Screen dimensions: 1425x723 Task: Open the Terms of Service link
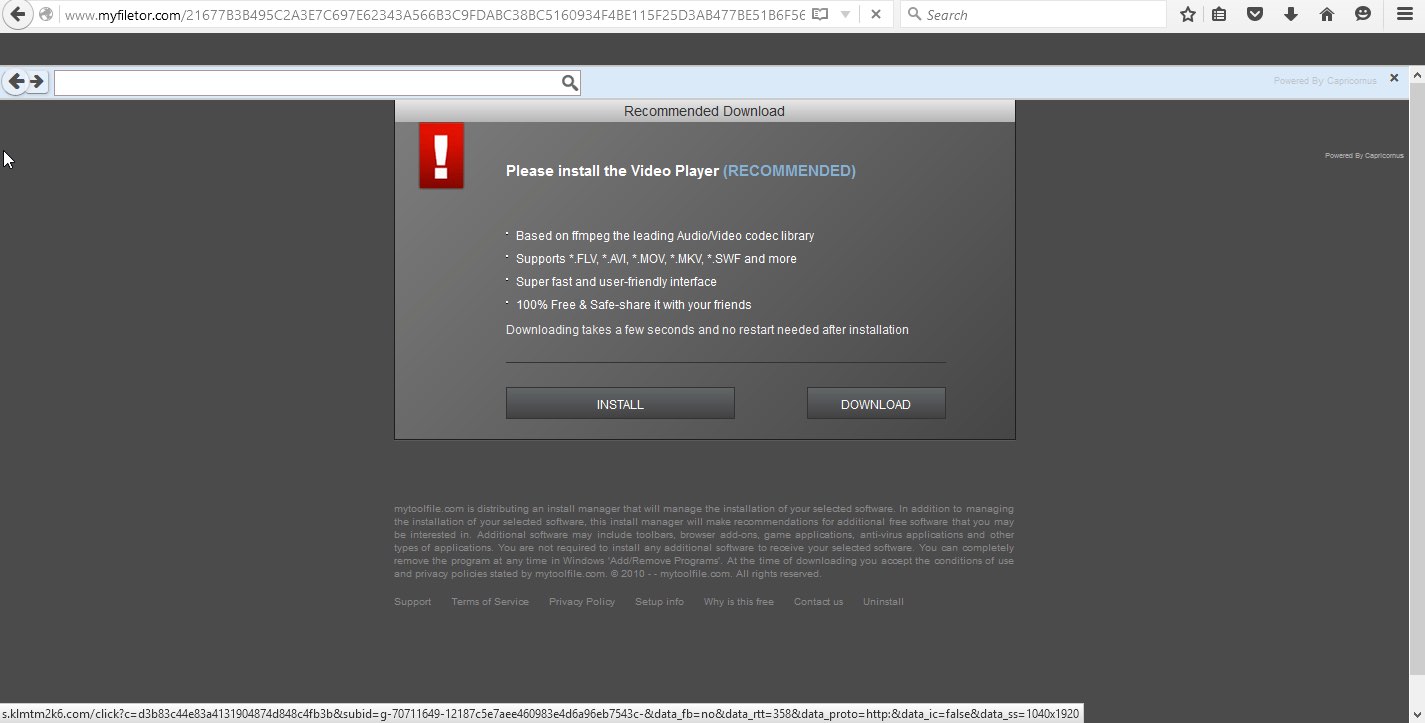point(490,602)
